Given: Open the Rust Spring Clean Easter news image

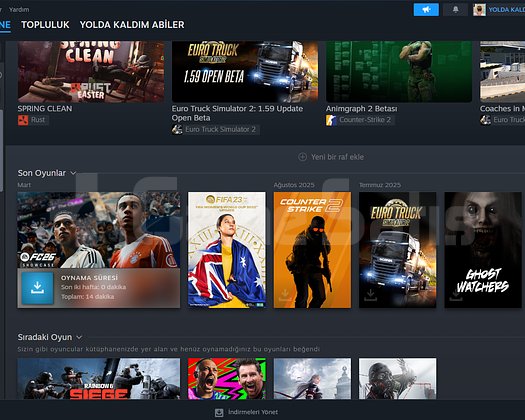Looking at the screenshot, I should [91, 72].
